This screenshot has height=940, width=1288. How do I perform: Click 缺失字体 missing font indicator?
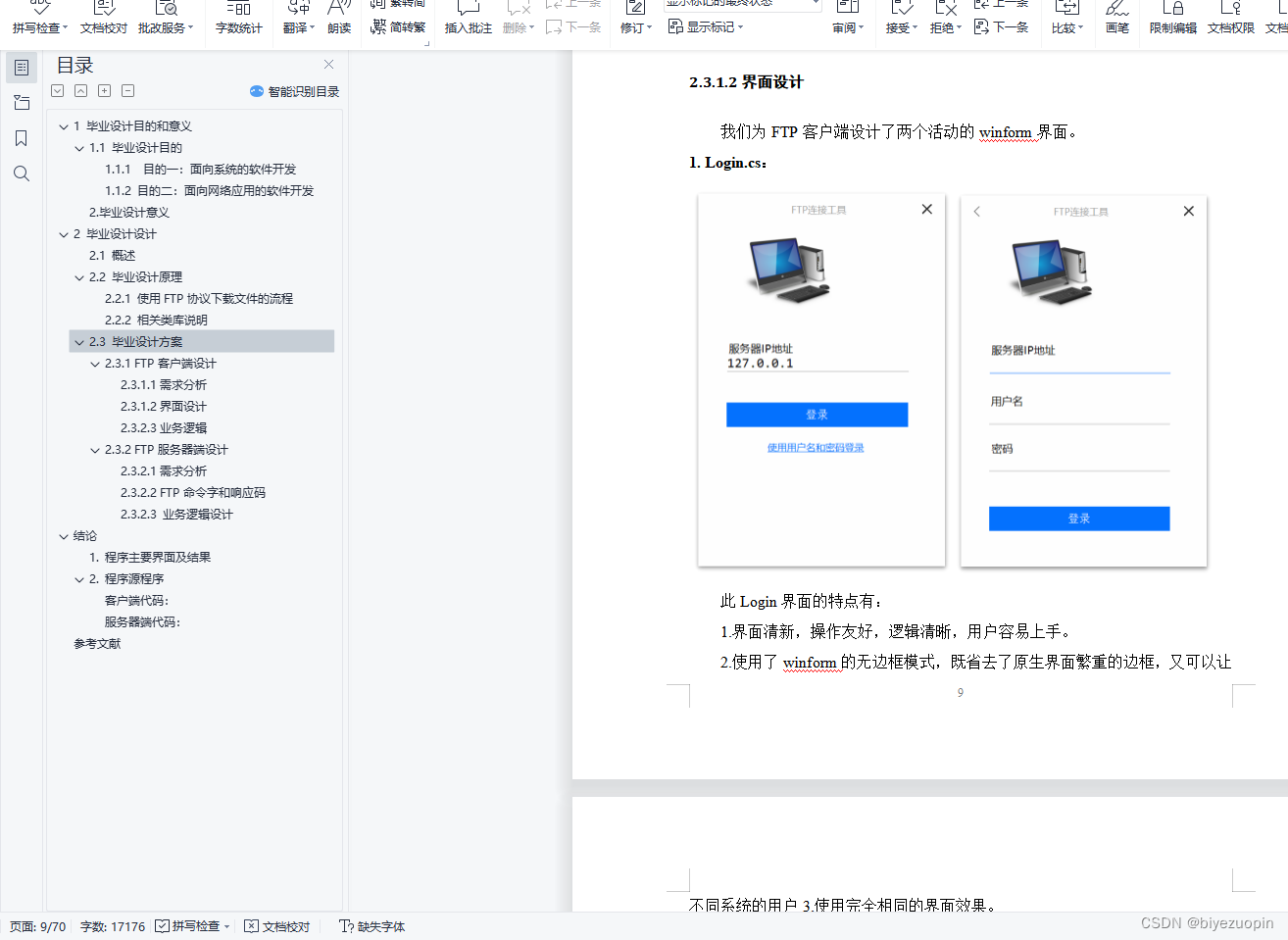pyautogui.click(x=372, y=925)
